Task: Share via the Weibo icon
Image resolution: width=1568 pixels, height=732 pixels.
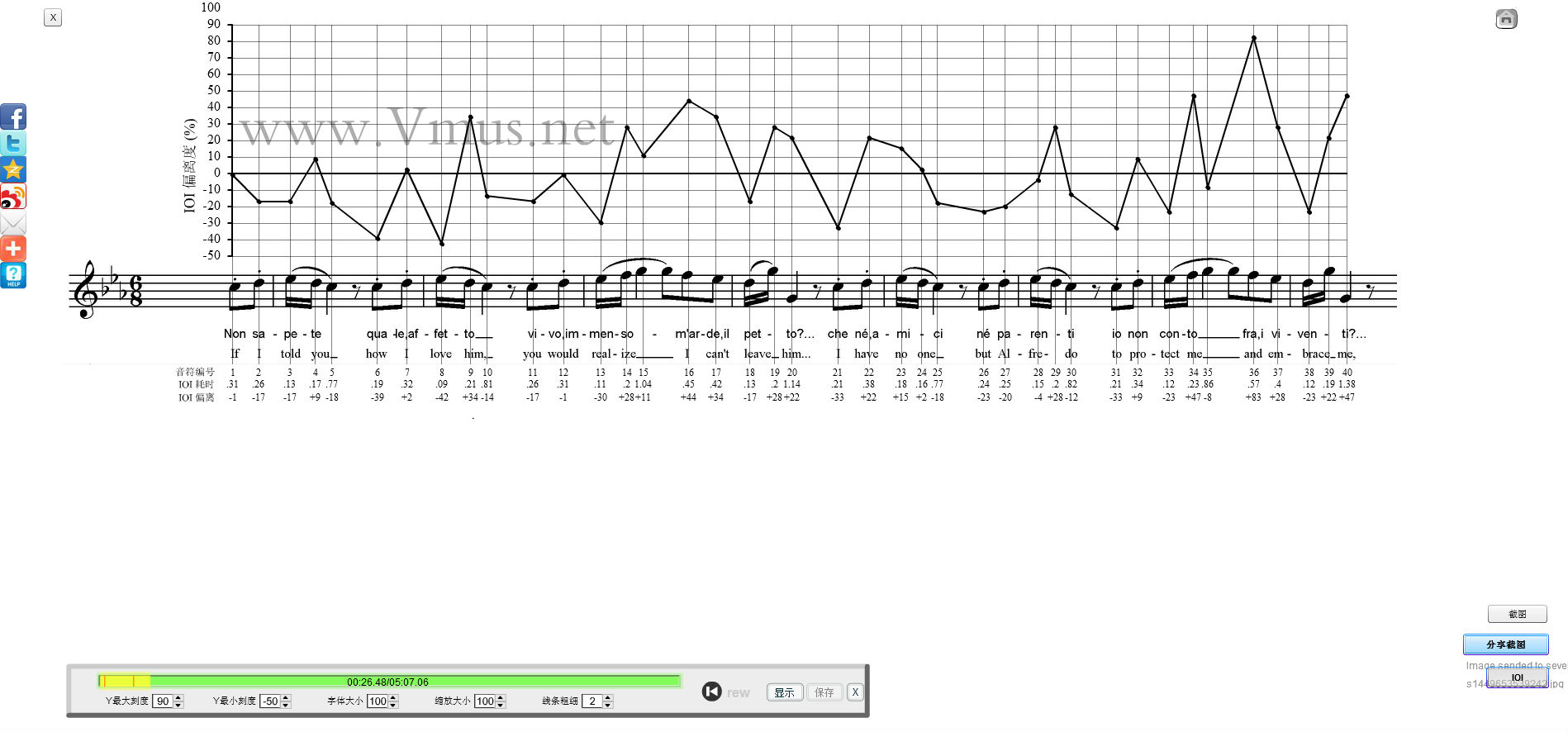Action: 13,196
